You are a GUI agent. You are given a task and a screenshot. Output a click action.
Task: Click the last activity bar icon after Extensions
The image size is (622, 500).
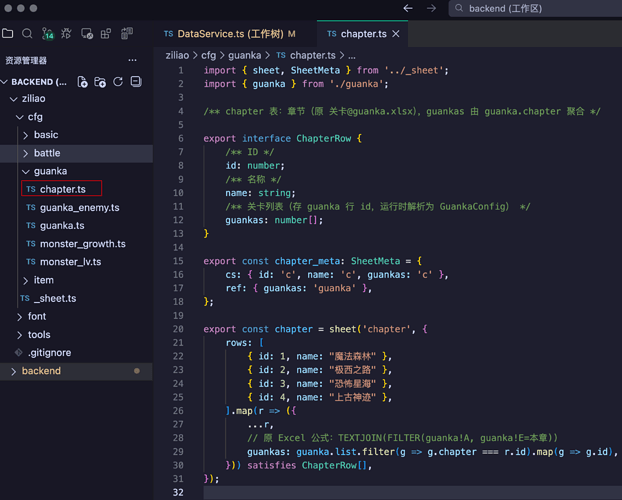click(127, 34)
